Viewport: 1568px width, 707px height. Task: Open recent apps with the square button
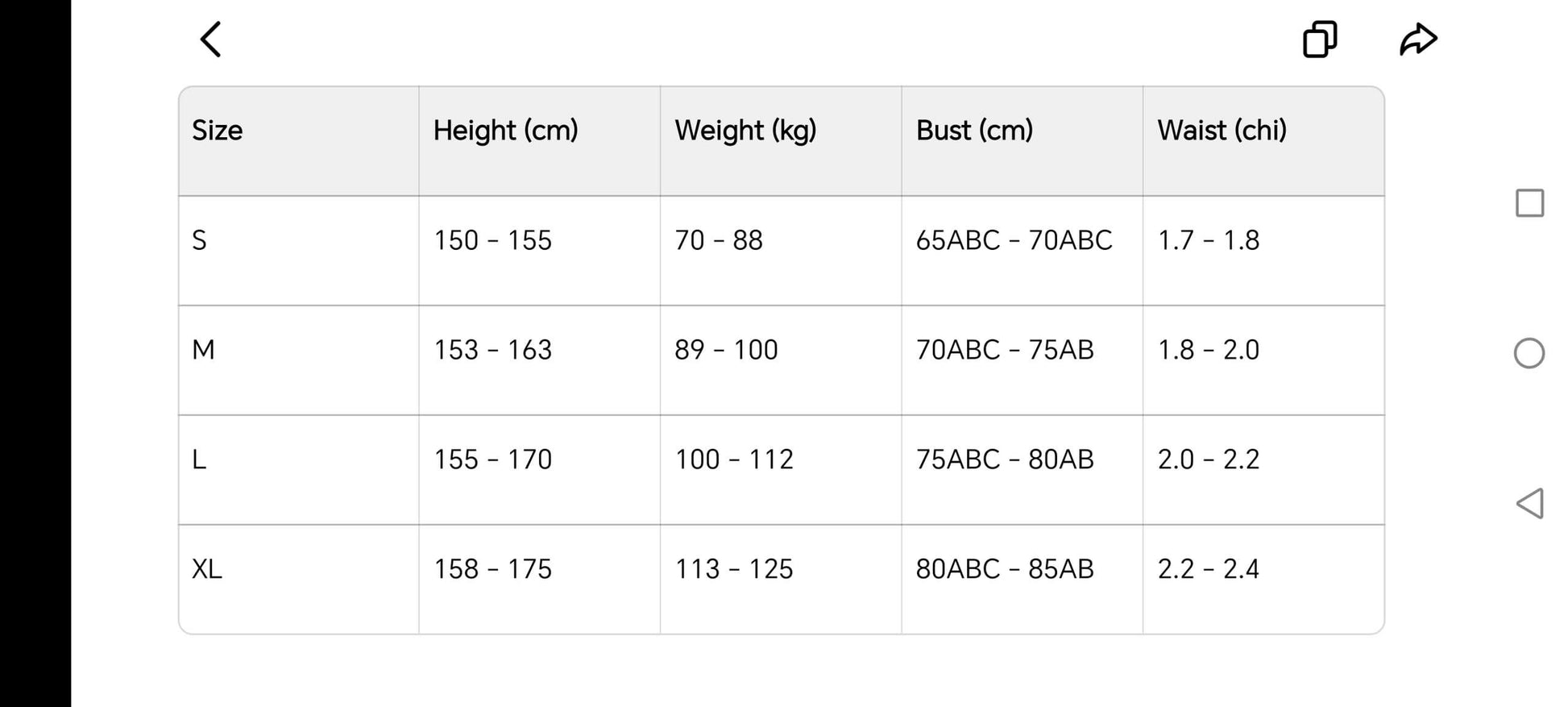click(x=1529, y=203)
